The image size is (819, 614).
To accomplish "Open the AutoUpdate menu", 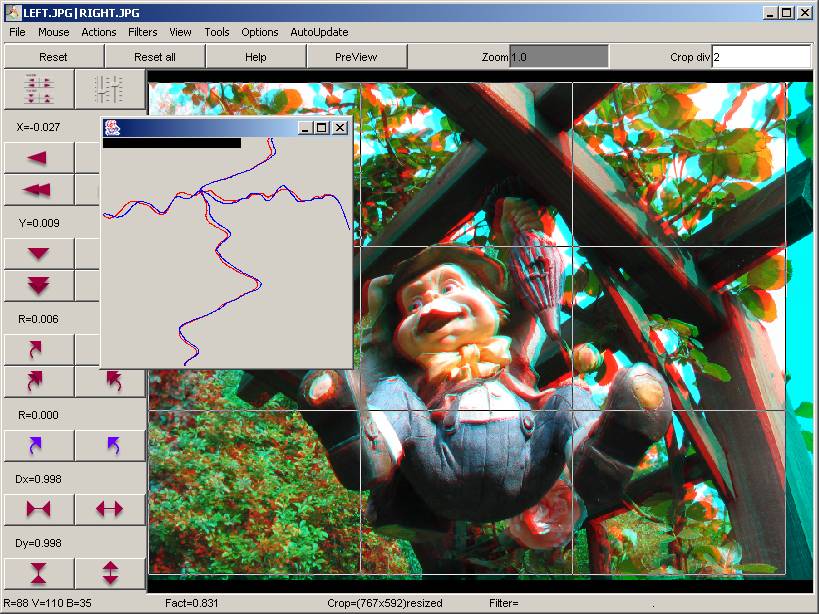I will tap(319, 32).
